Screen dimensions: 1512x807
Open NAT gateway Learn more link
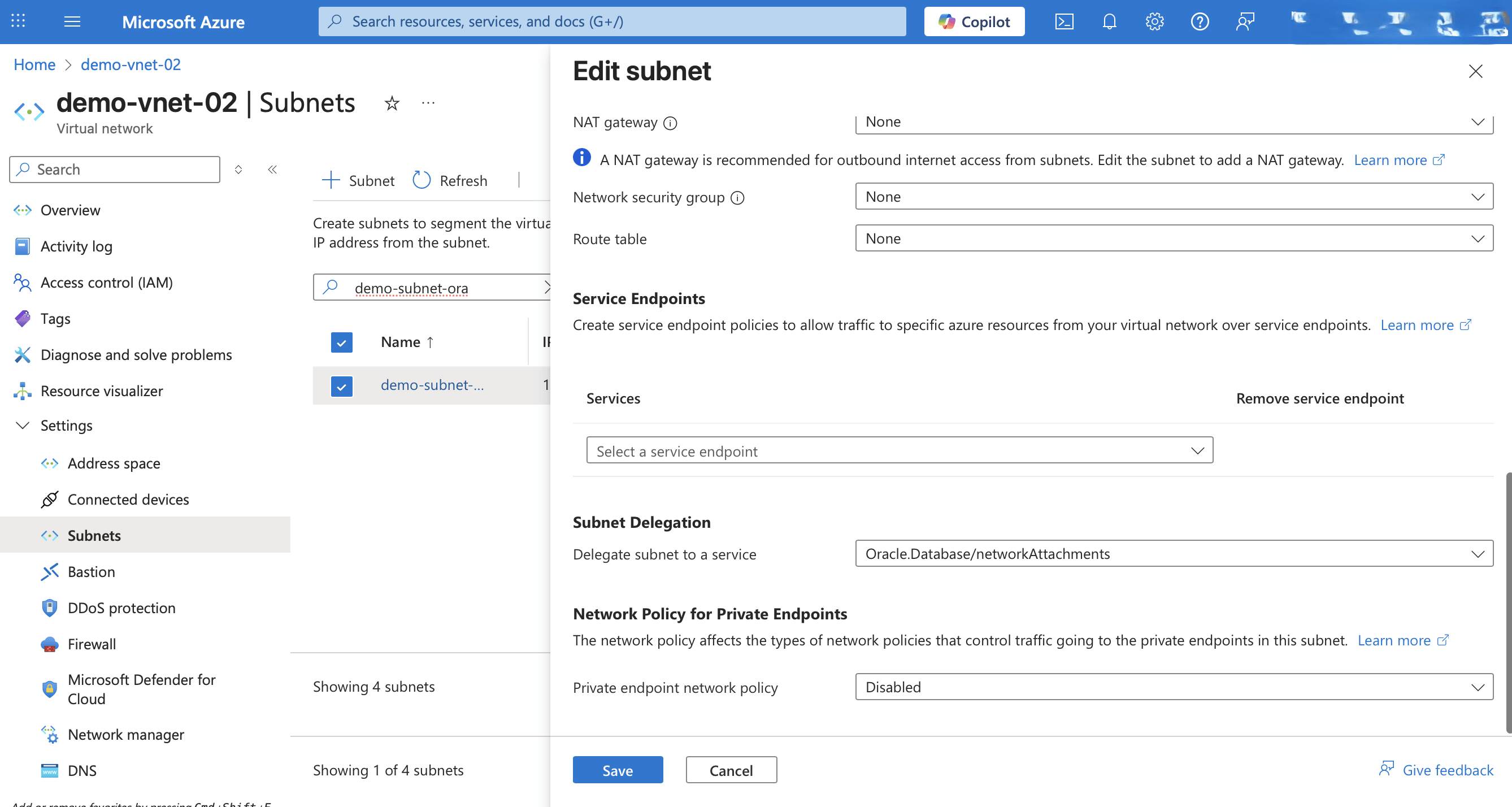(1399, 159)
